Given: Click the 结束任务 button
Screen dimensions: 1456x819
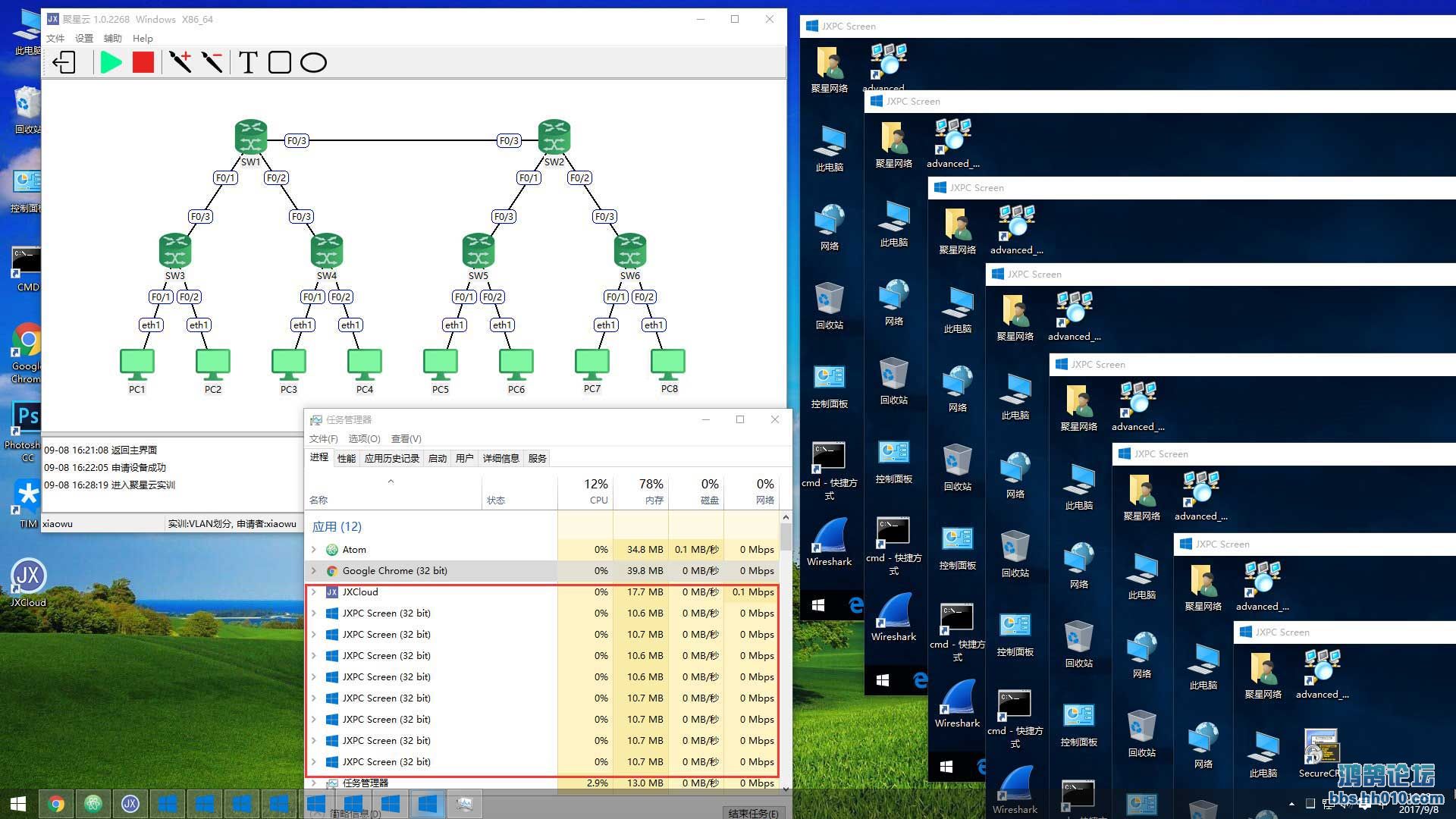Looking at the screenshot, I should click(753, 813).
